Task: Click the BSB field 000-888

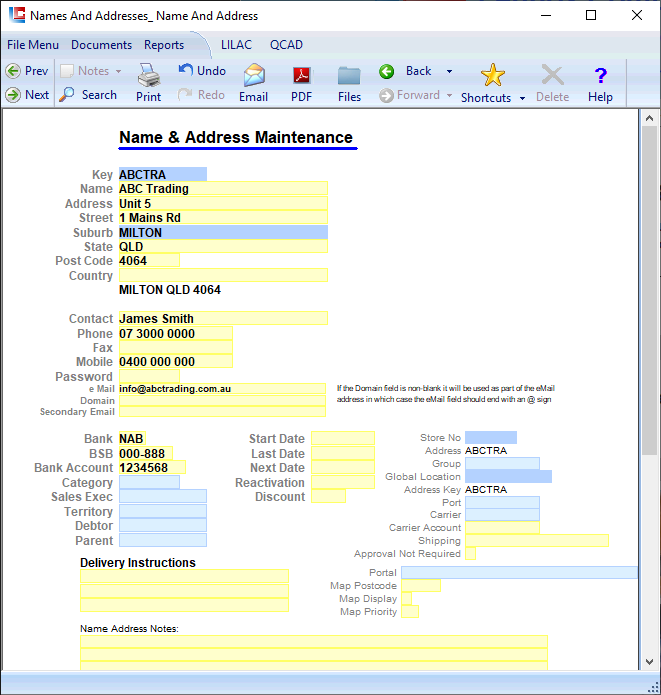Action: point(146,453)
